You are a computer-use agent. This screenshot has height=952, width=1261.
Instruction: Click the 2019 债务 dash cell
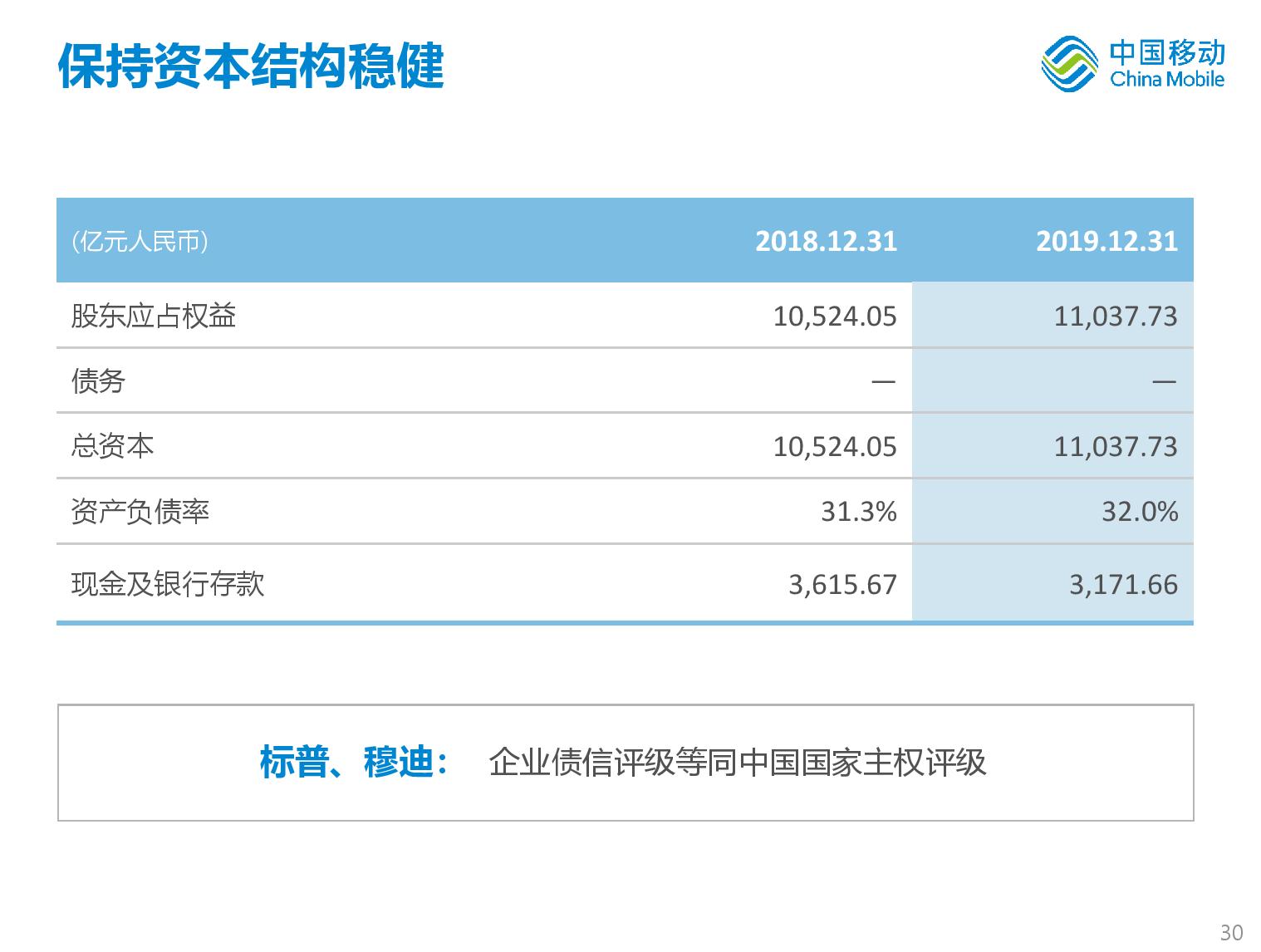tap(1164, 381)
